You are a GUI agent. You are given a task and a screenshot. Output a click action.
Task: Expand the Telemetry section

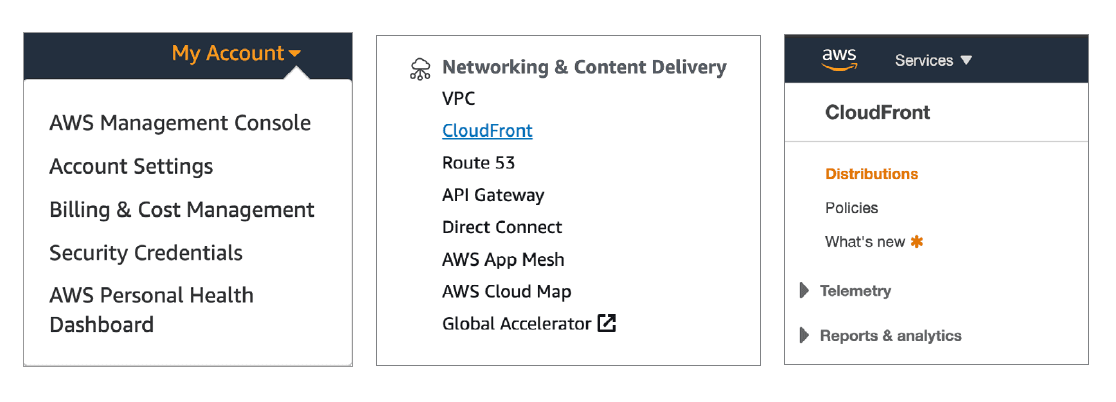point(805,291)
